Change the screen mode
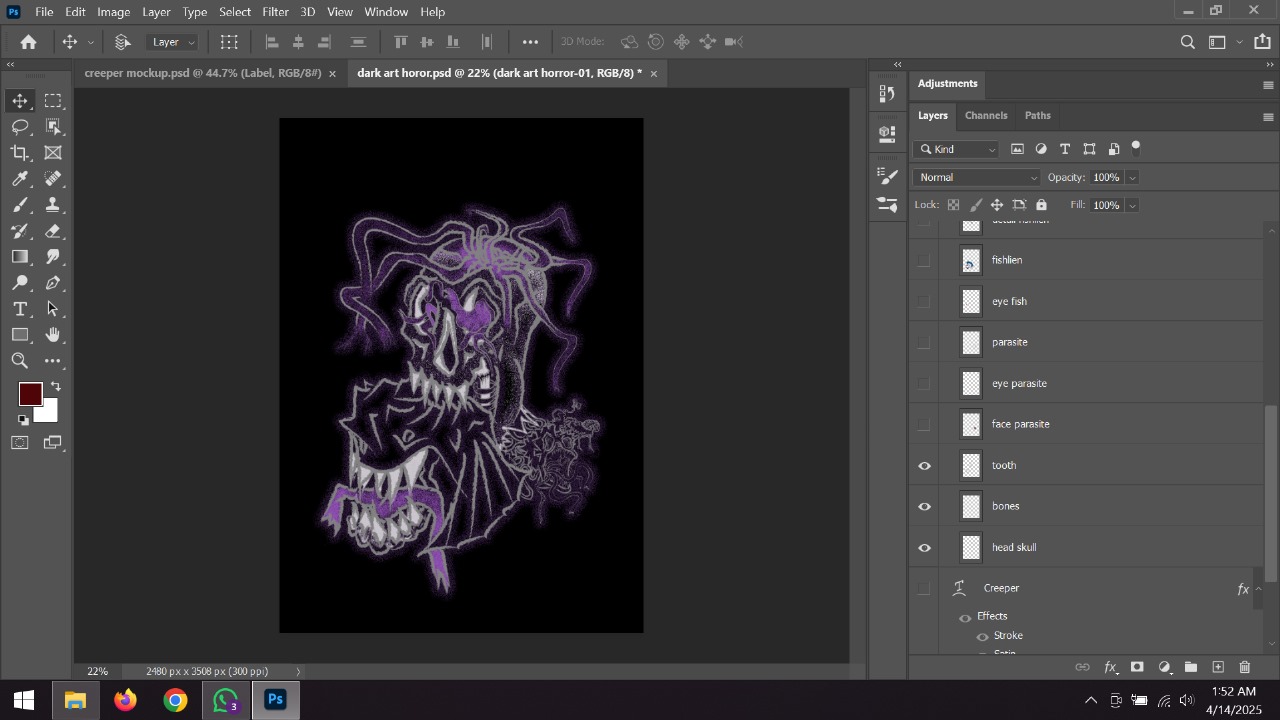1280x720 pixels. [53, 443]
